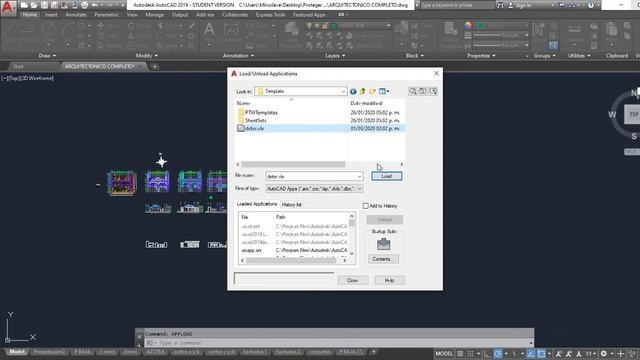Viewport: 640px width, 360px height.
Task: Go up one folder level in dialog
Action: 362,91
